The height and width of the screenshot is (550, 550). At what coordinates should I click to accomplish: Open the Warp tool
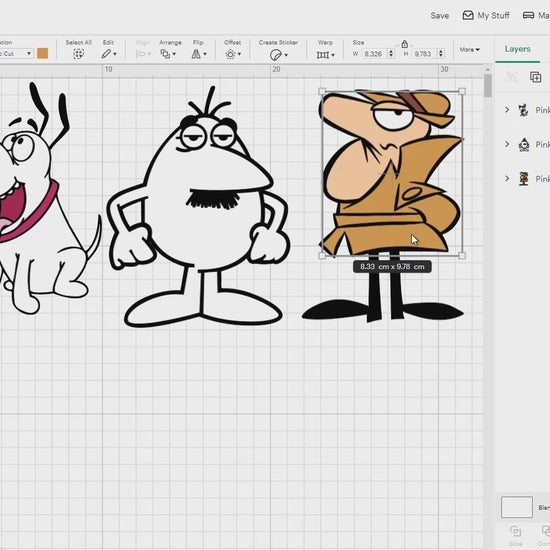coord(323,55)
